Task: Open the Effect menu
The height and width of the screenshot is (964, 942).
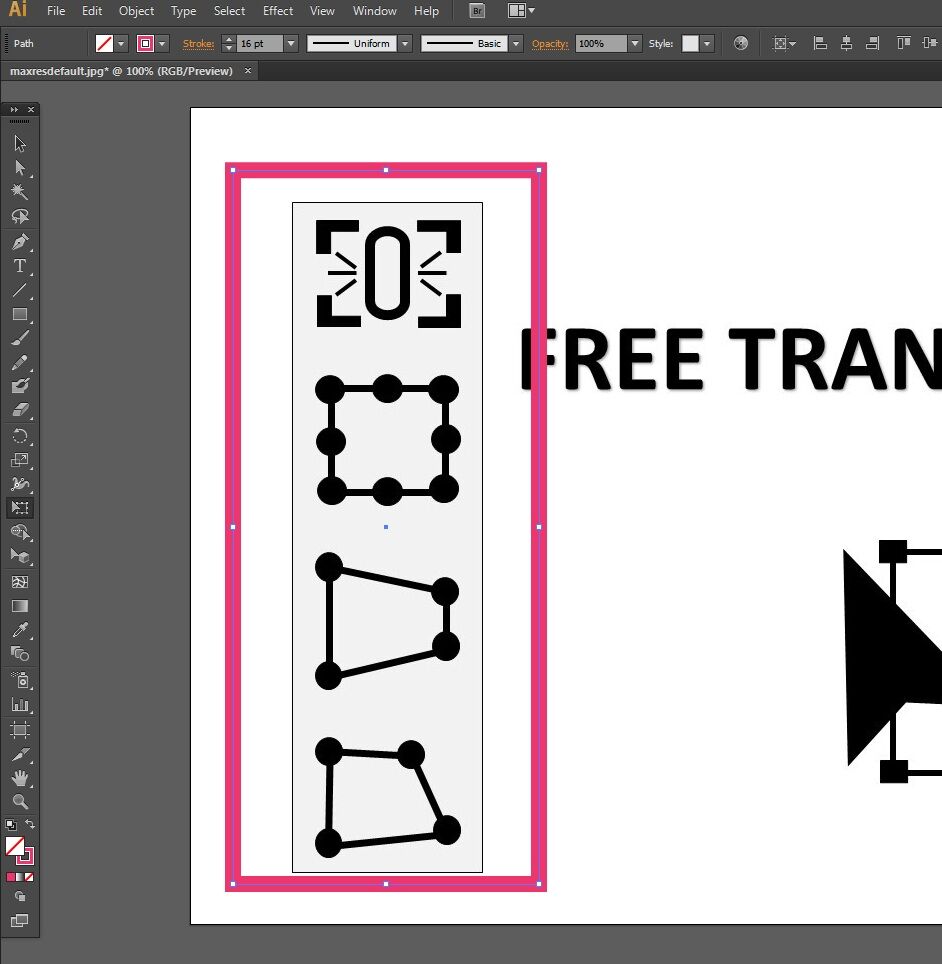Action: (278, 11)
